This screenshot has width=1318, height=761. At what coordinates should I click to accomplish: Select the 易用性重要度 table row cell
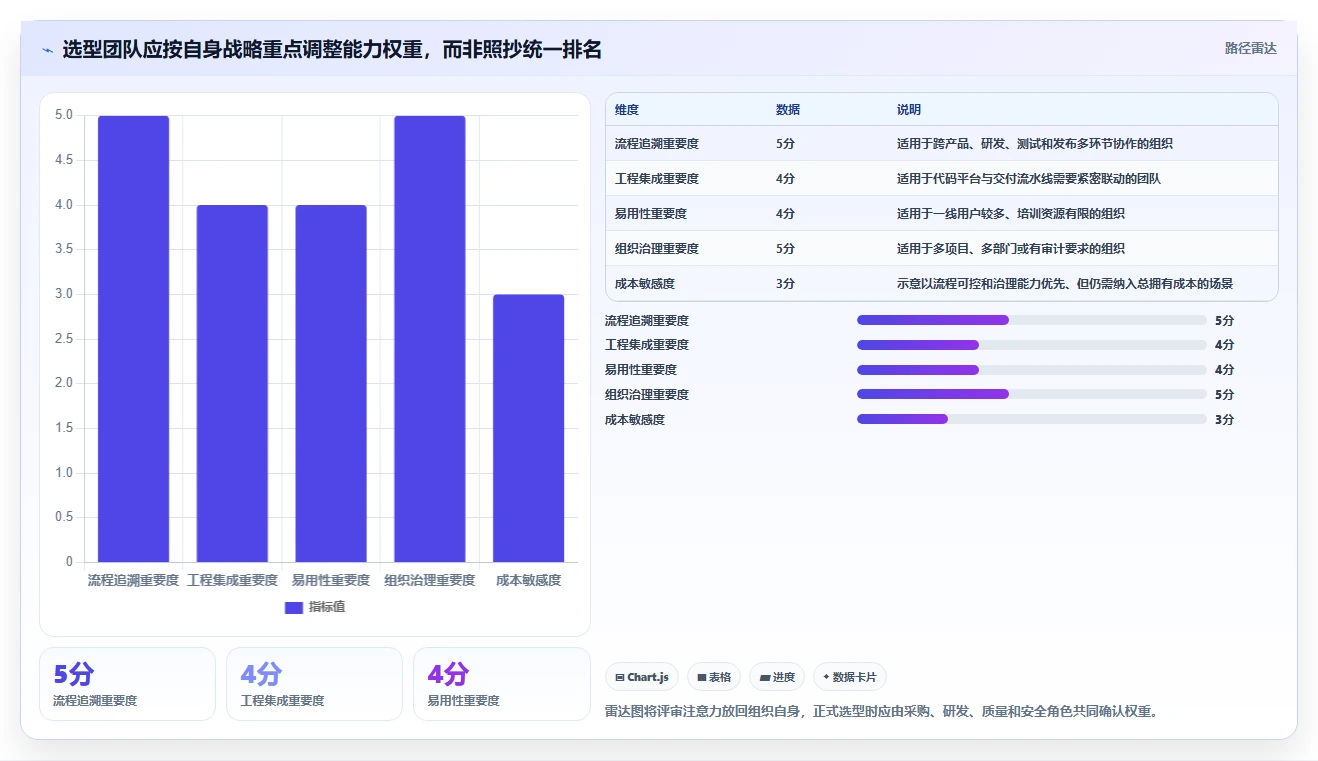651,214
